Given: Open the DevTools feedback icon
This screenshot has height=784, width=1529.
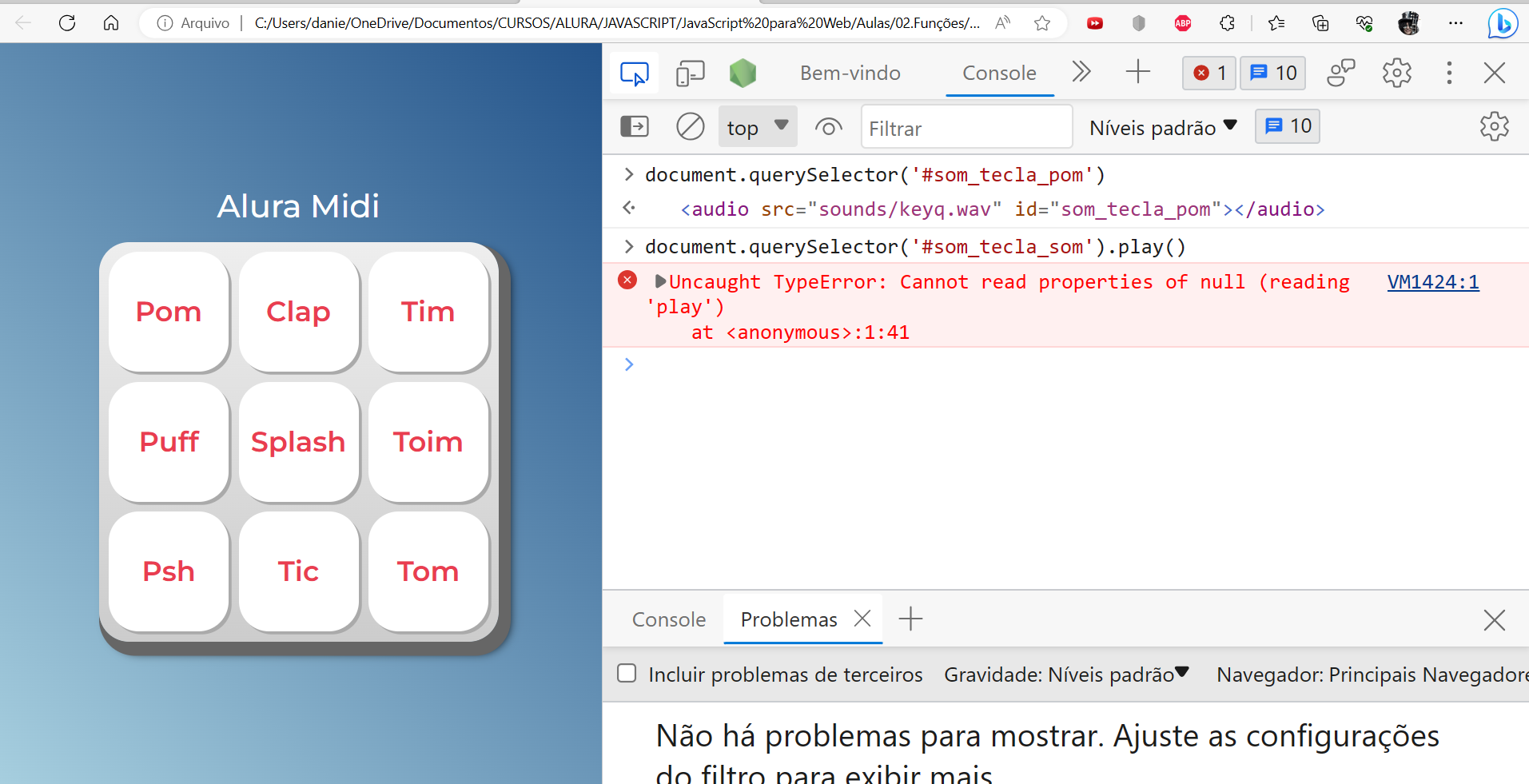Looking at the screenshot, I should [x=1341, y=74].
